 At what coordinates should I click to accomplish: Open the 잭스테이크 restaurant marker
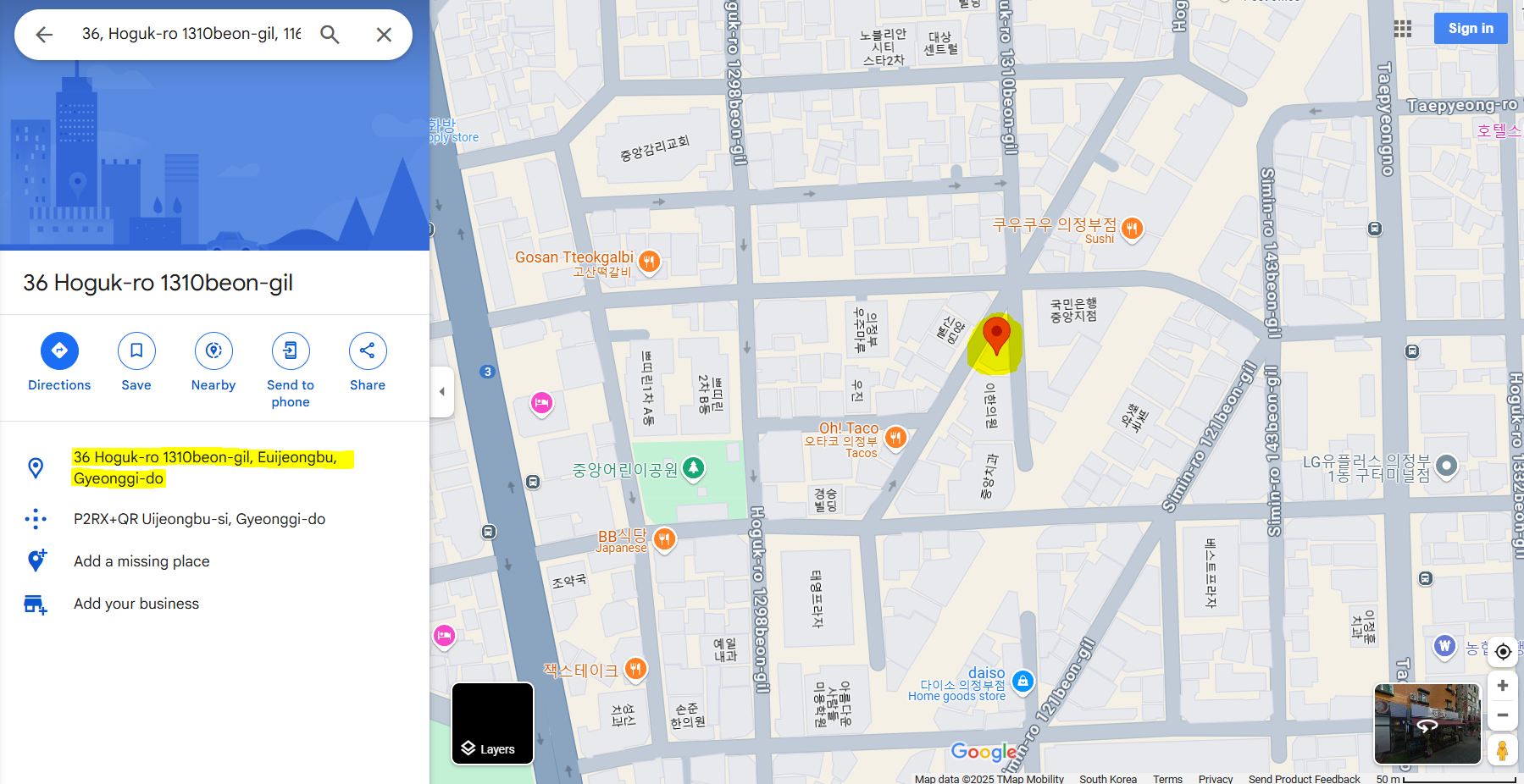coord(635,670)
